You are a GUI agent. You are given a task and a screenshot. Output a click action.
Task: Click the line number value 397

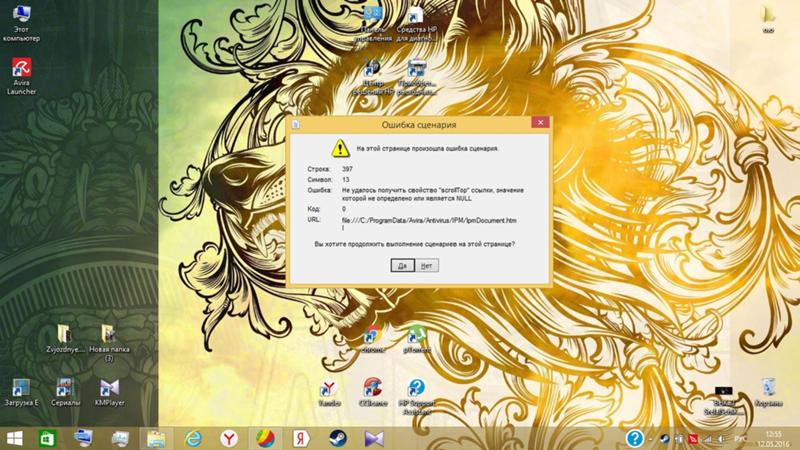[347, 169]
